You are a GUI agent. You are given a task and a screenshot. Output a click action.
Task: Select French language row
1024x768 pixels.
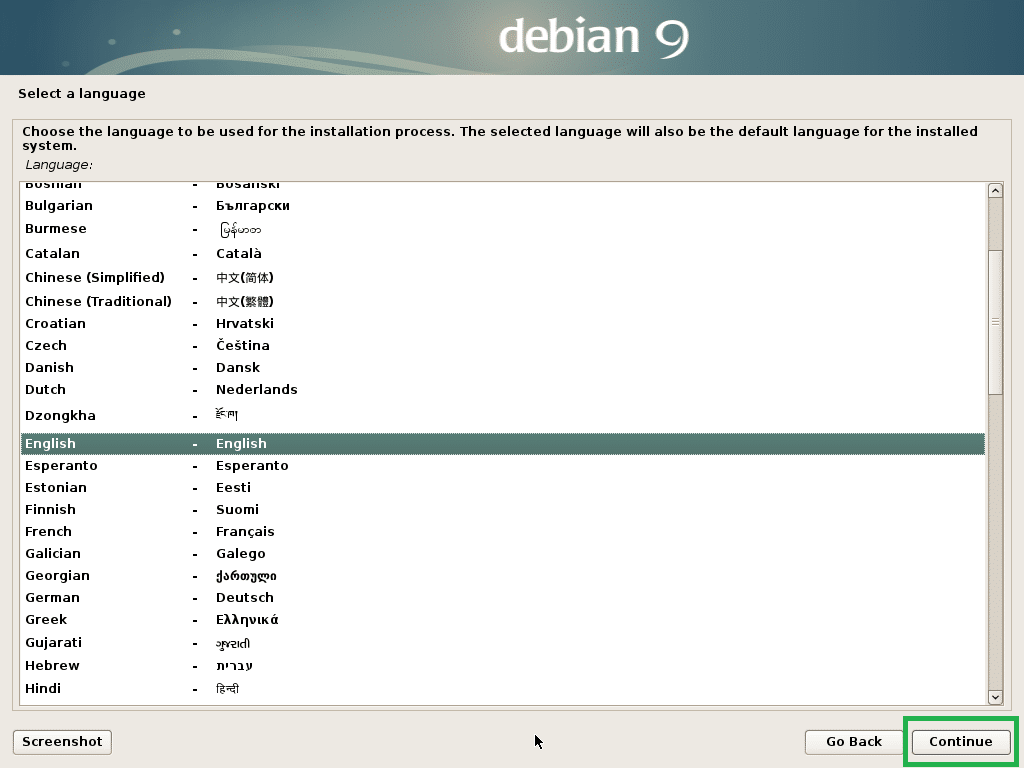tap(503, 532)
